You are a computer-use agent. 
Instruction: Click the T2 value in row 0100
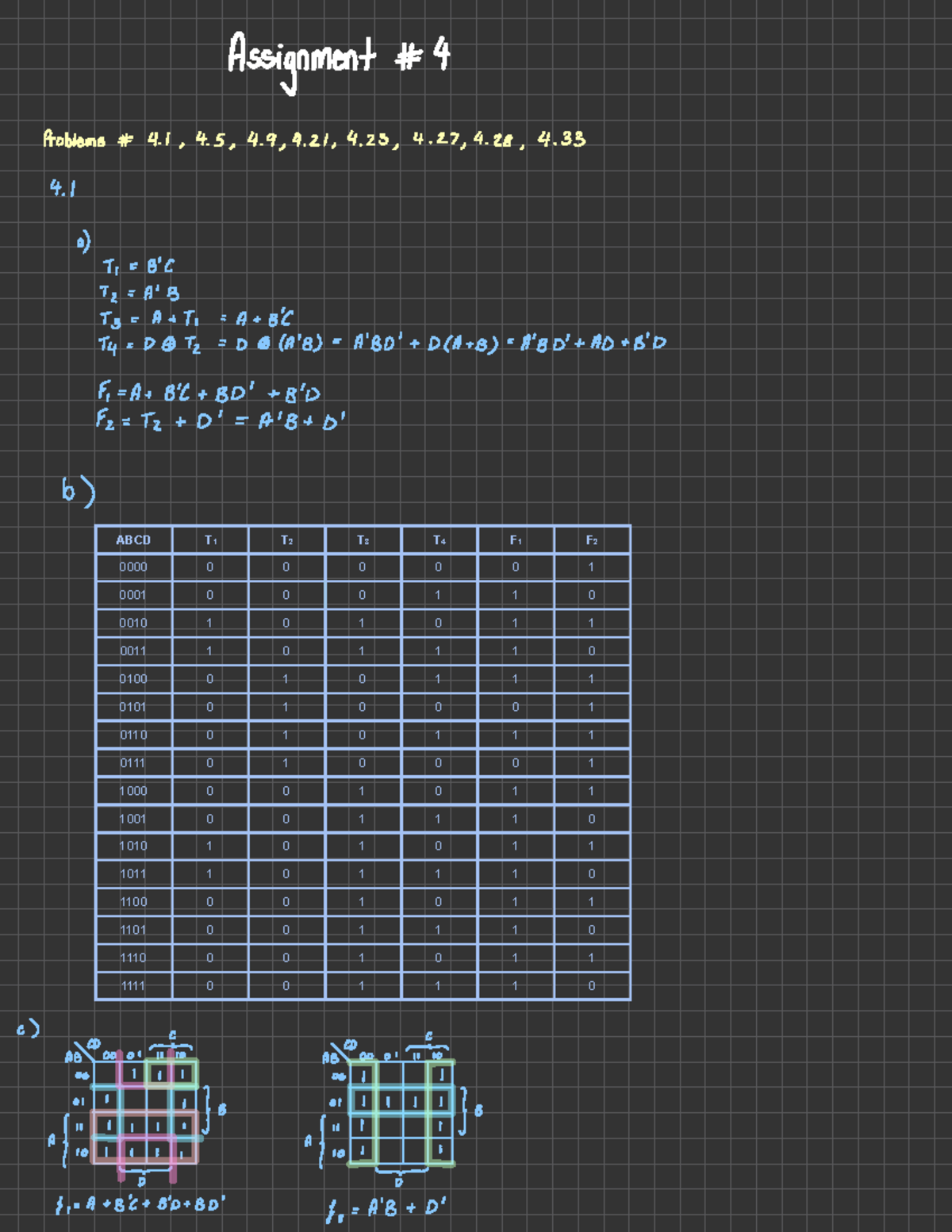click(286, 679)
